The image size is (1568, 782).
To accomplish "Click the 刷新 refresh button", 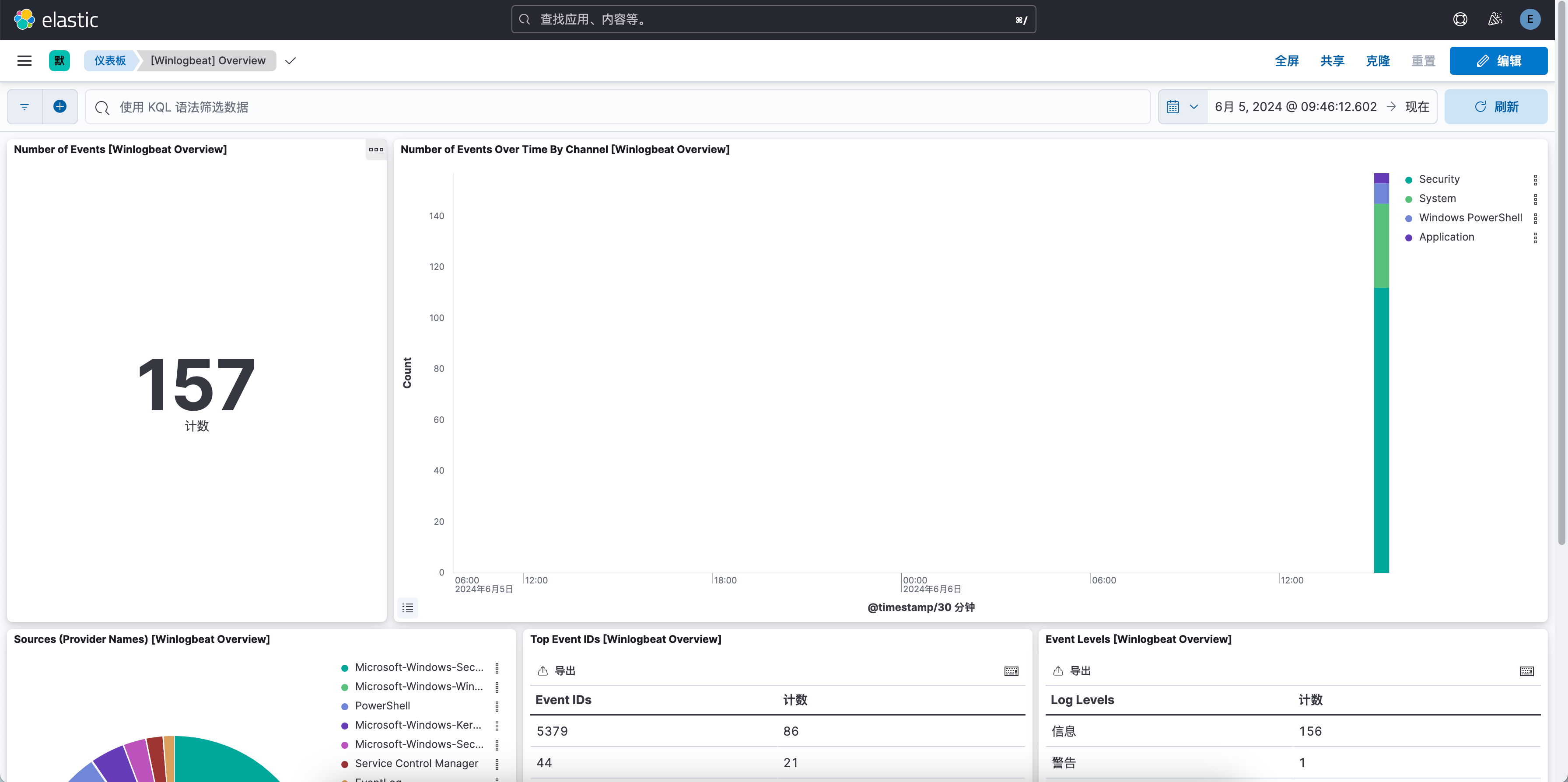I will pyautogui.click(x=1495, y=107).
